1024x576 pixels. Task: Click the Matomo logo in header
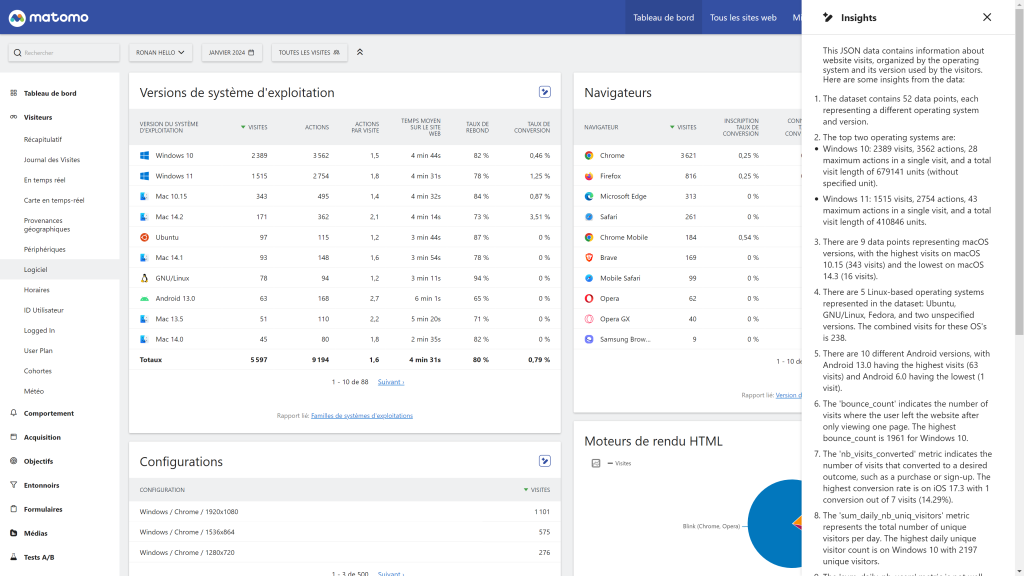point(47,17)
